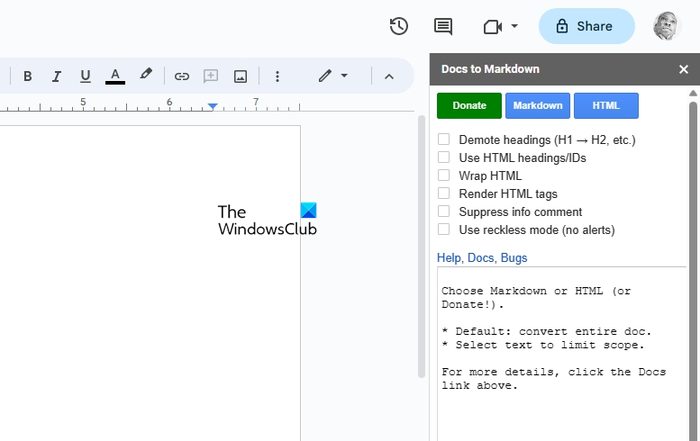Click '* Default: convert entire doc.' line

(546, 332)
